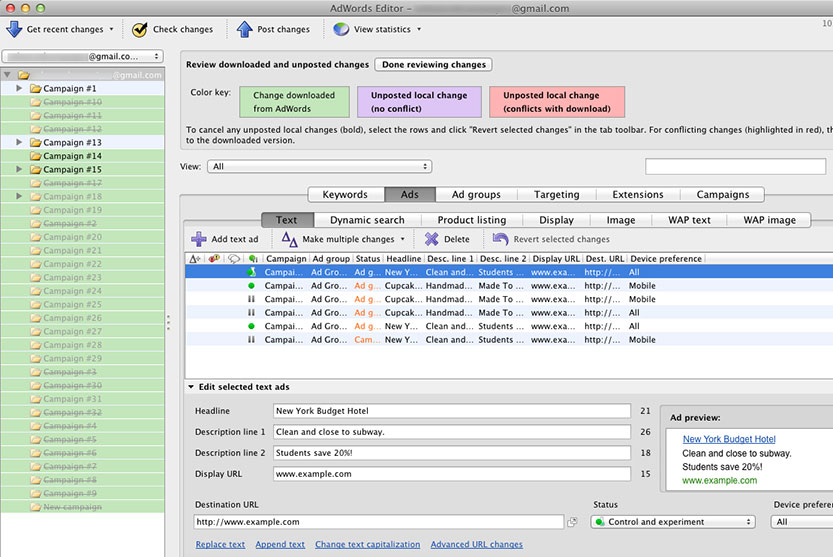Click into the Headline input field
Viewport: 833px width, 557px height.
[452, 411]
